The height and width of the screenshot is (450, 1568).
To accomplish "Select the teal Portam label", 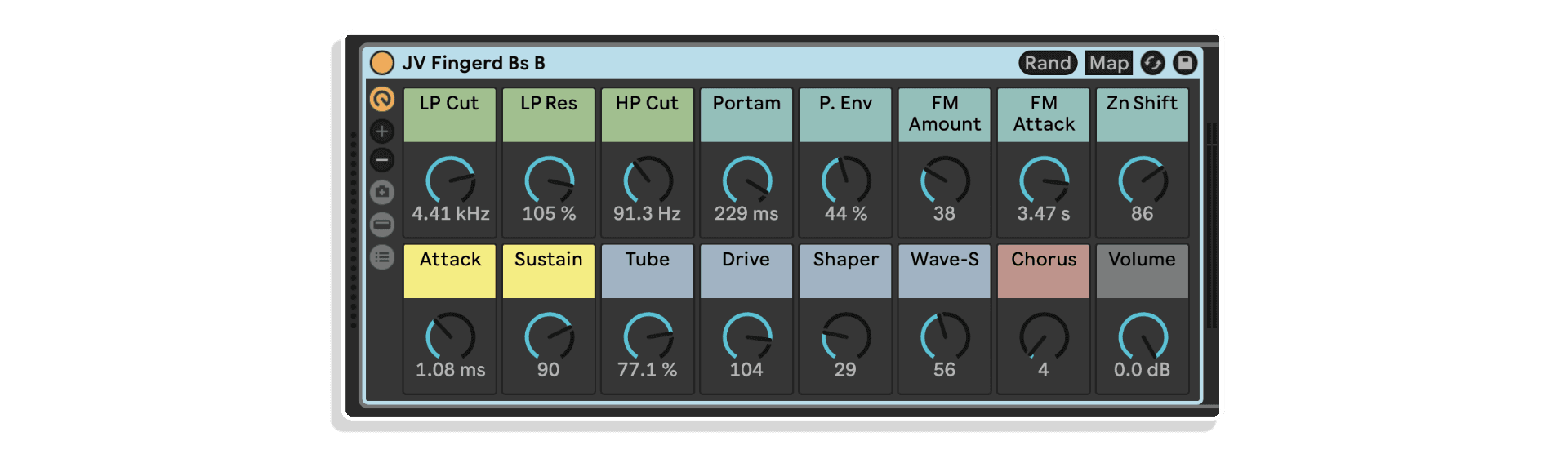I will tap(746, 115).
